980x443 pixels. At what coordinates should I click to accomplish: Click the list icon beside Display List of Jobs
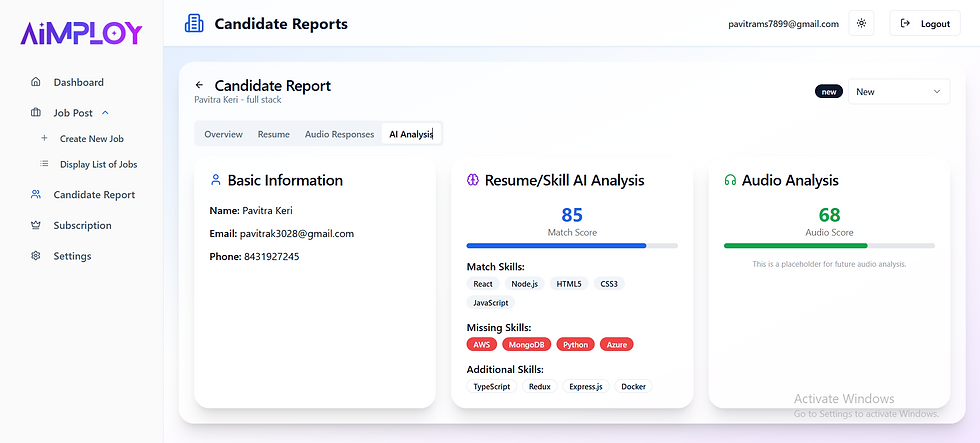[x=44, y=164]
